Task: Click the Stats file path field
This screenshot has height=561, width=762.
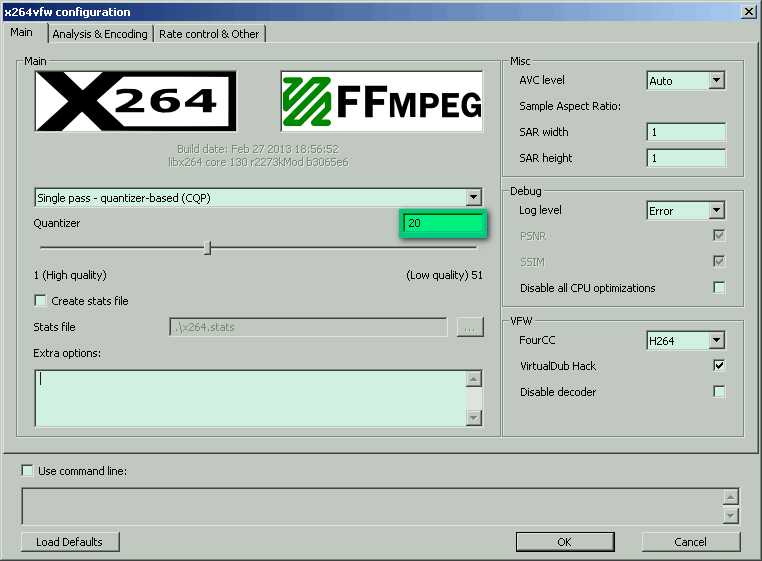Action: (308, 327)
